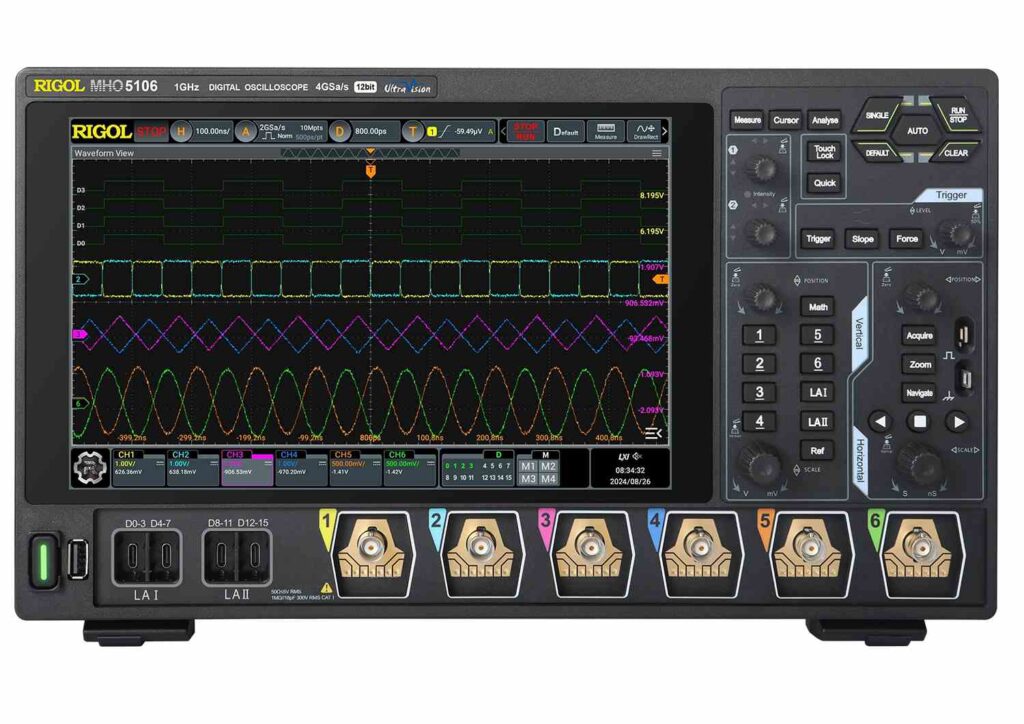Screen dimensions: 1024x724
Task: Toggle channel 2 with the 2 key
Action: (759, 364)
